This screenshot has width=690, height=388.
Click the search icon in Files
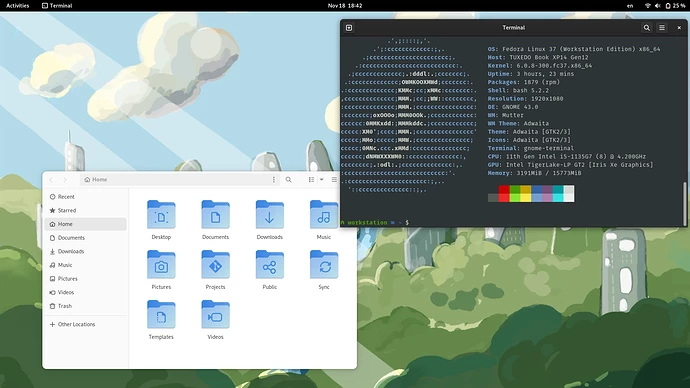point(288,179)
